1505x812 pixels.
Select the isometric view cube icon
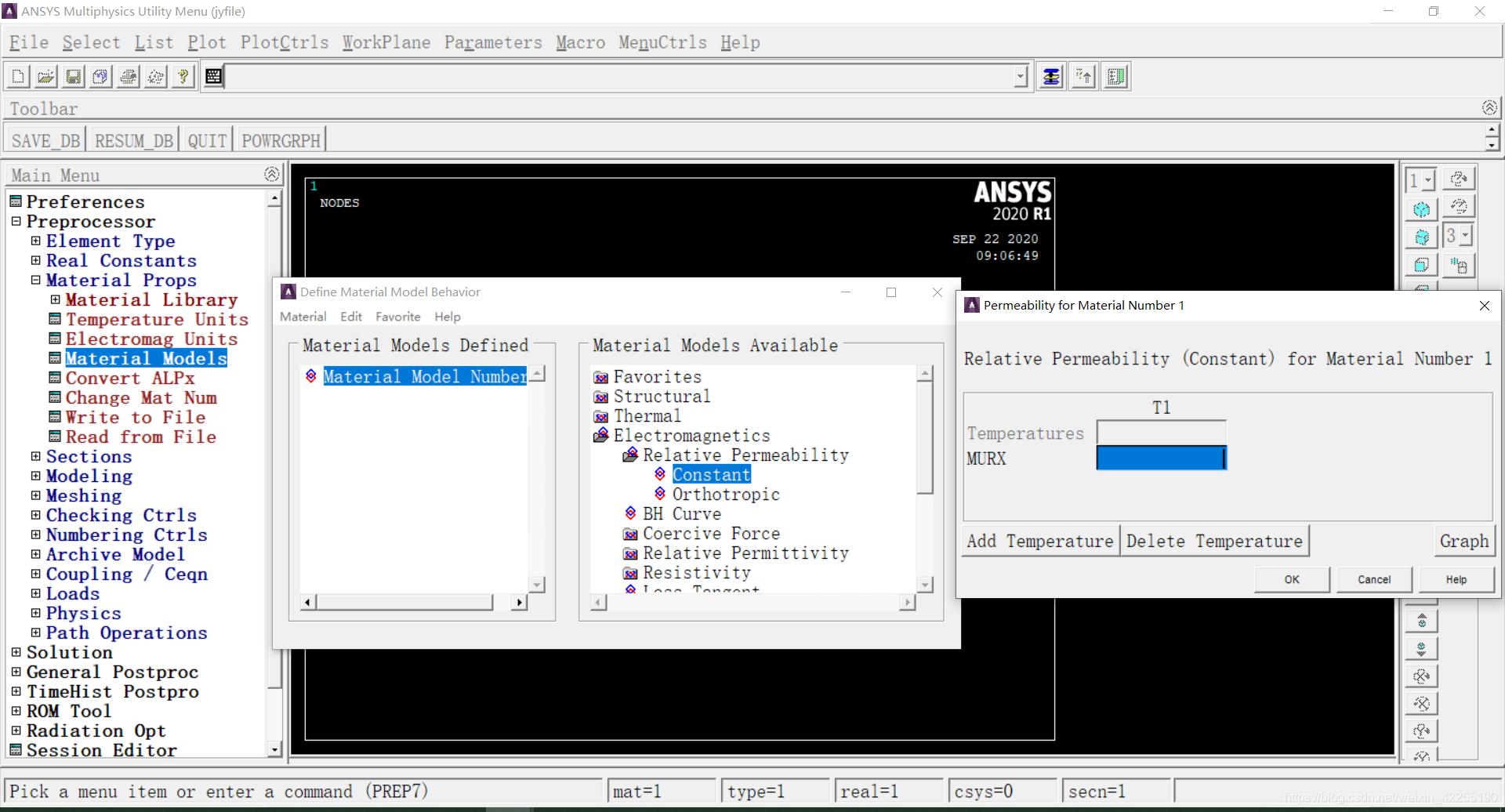1421,210
